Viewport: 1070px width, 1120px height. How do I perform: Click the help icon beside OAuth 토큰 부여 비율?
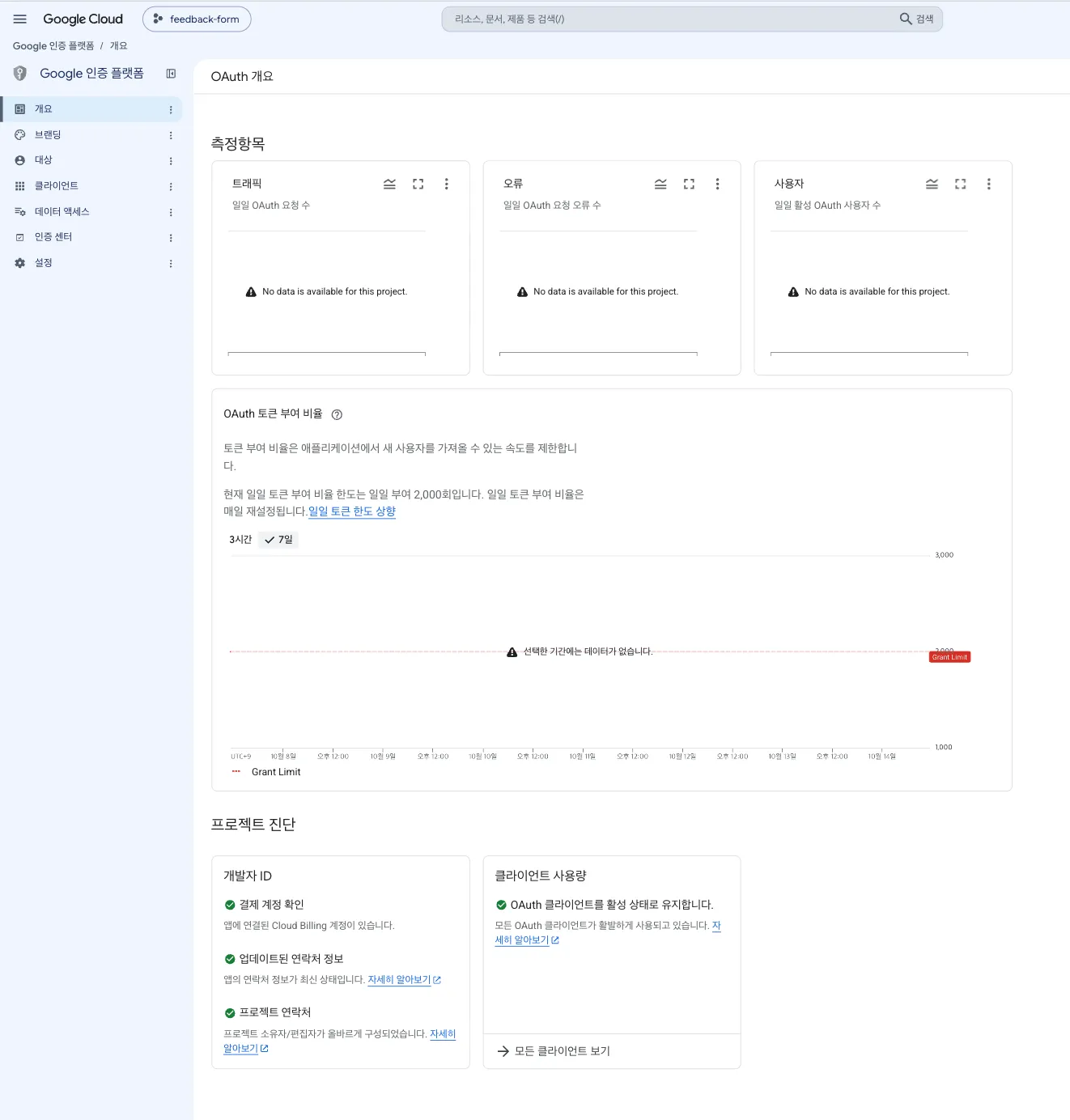point(337,414)
